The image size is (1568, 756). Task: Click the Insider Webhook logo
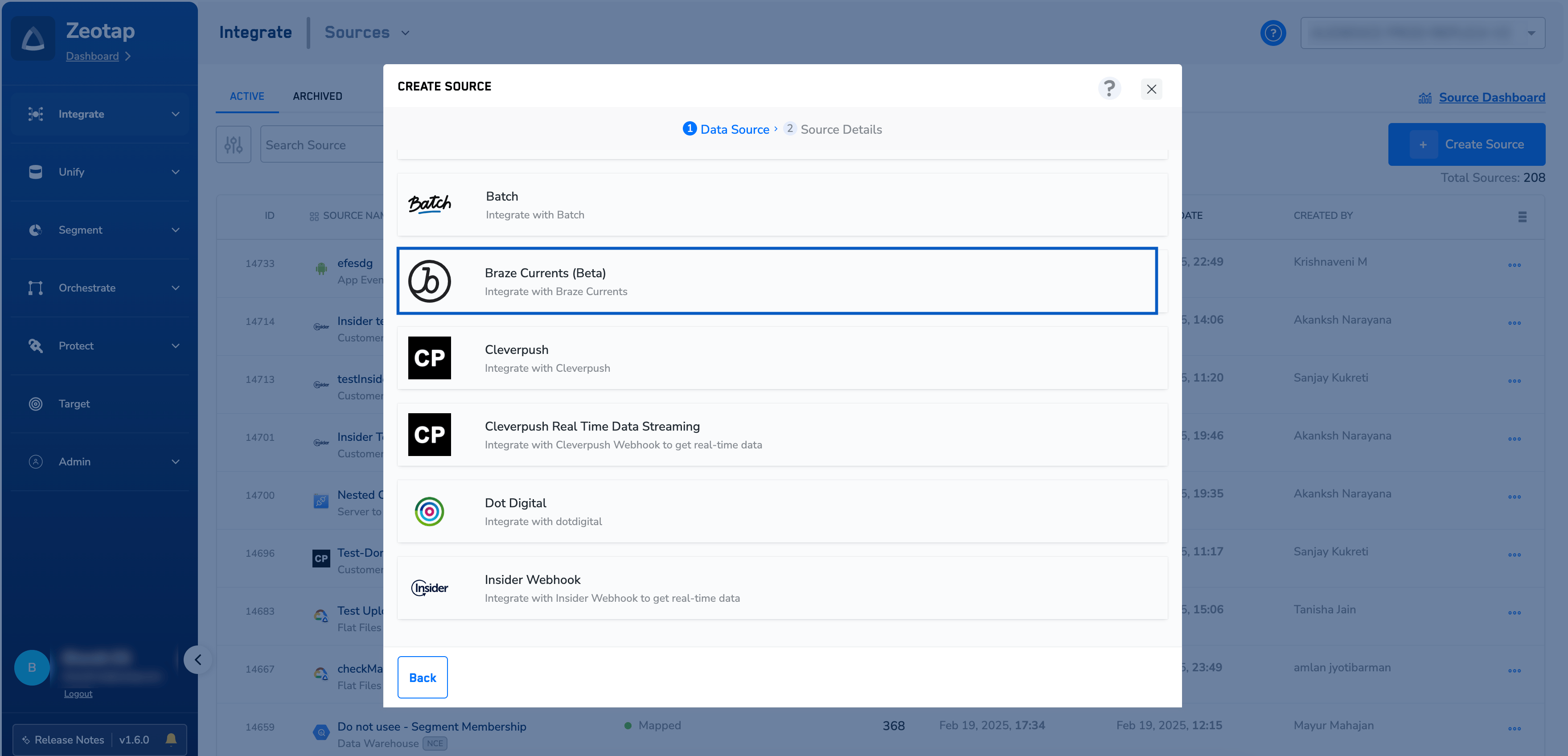coord(429,588)
